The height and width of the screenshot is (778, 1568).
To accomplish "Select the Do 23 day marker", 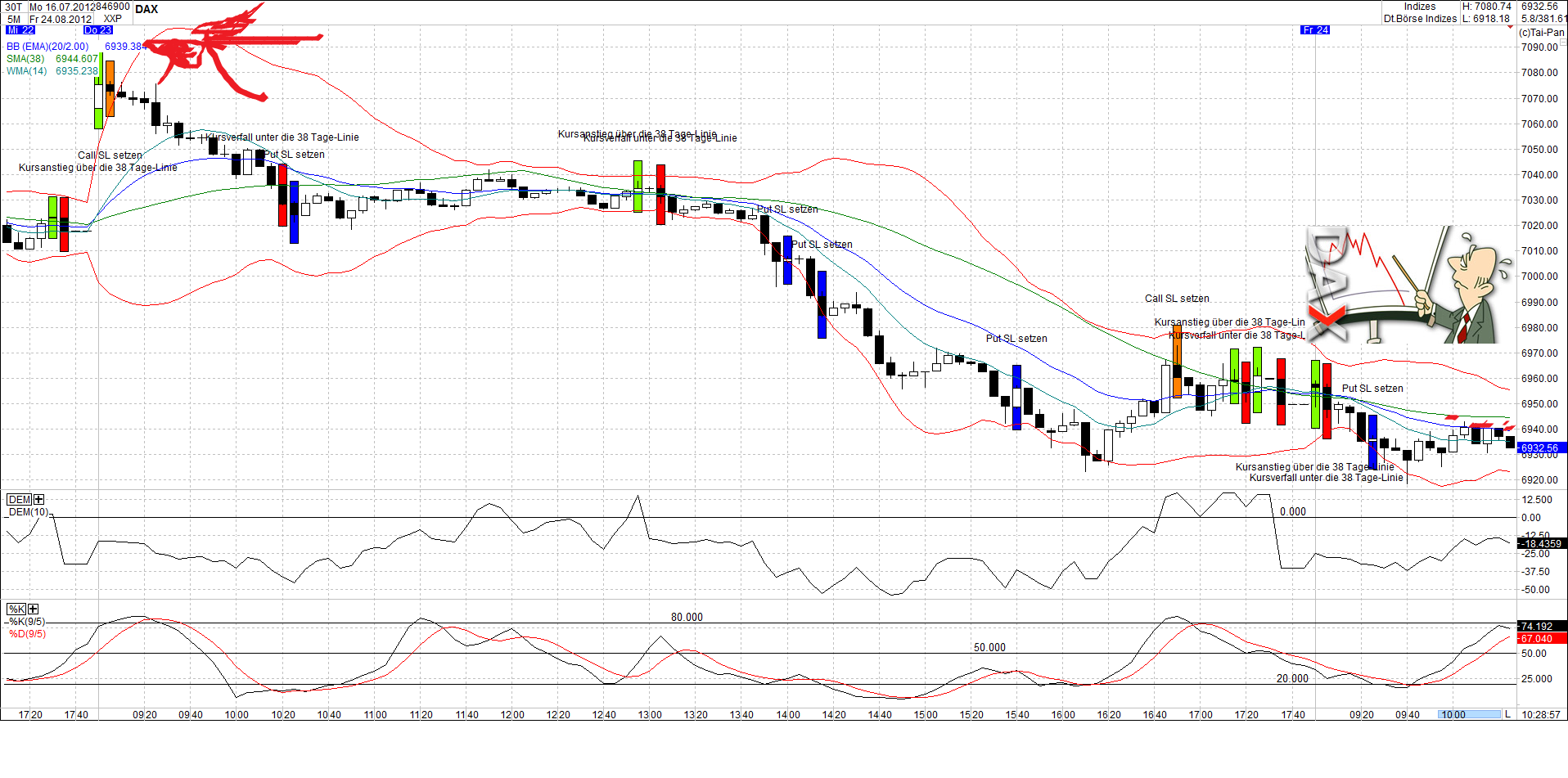I will [x=98, y=30].
